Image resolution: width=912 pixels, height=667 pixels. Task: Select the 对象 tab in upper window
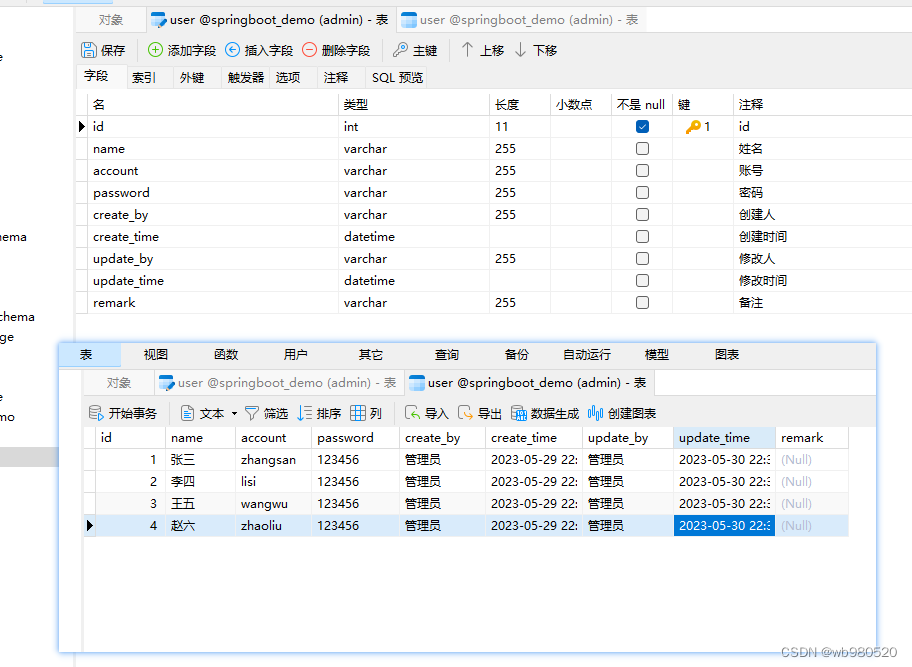tap(111, 20)
